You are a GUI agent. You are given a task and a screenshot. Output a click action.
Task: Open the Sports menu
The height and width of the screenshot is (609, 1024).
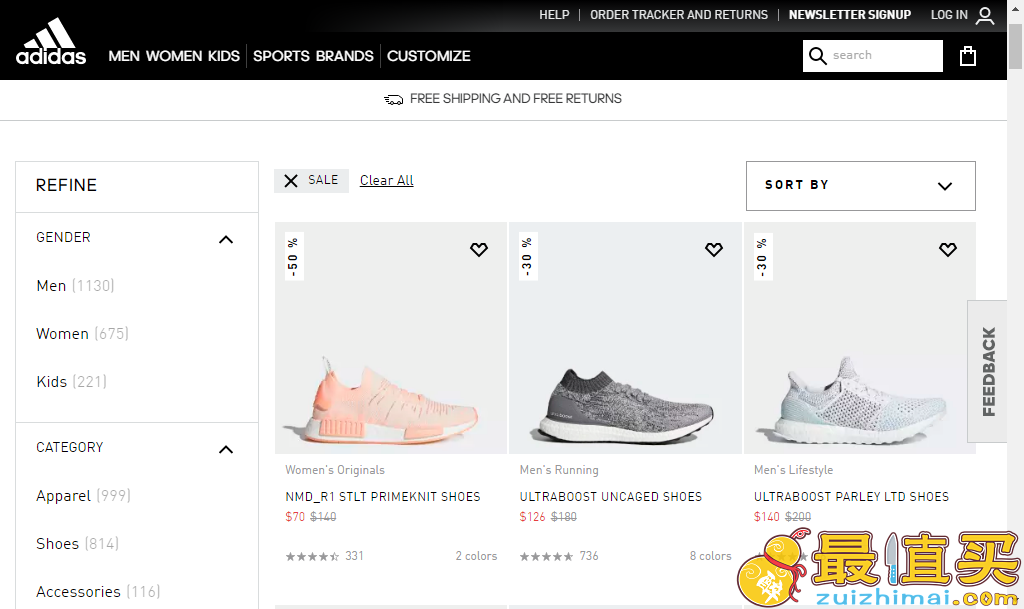tap(281, 56)
